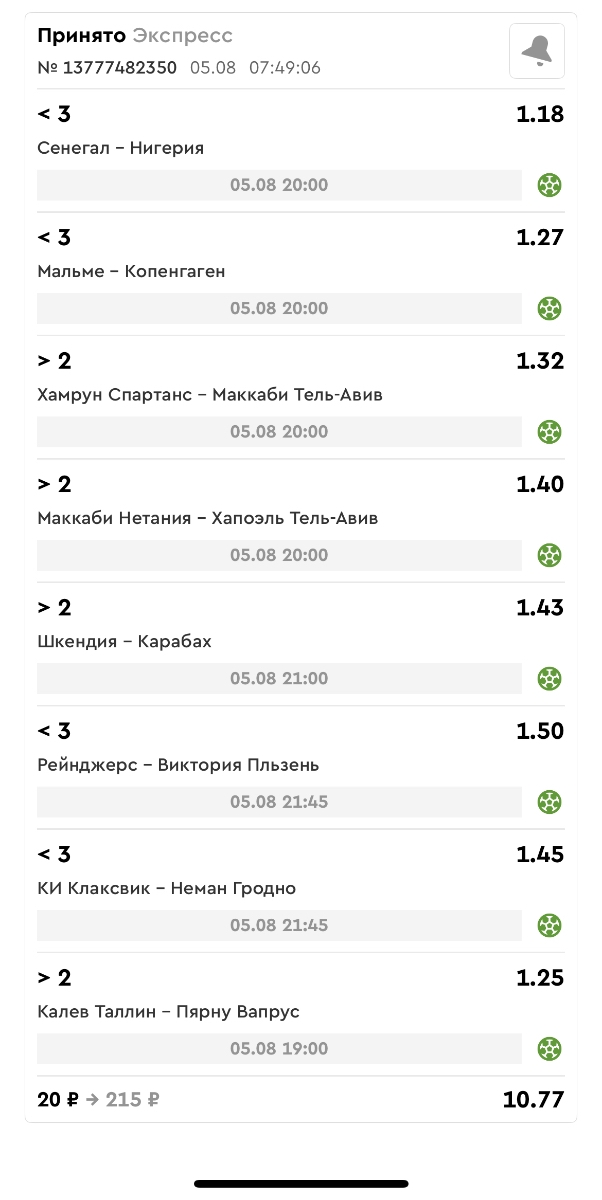
Task: Tap the 20 ₽ stake amount
Action: [58, 1100]
